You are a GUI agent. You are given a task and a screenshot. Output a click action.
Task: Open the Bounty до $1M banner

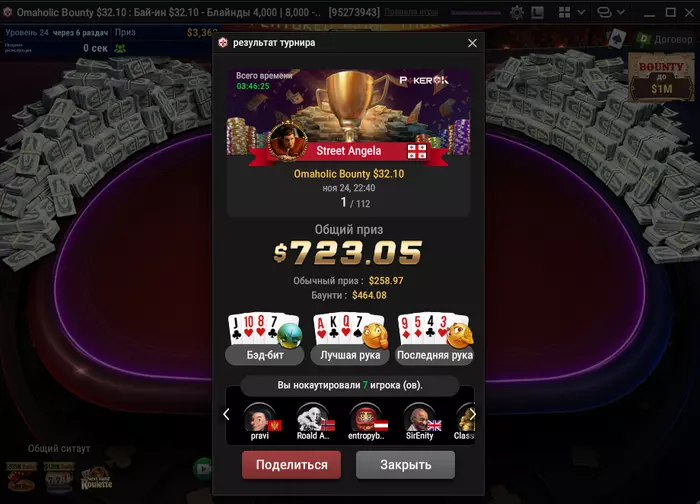tap(661, 77)
